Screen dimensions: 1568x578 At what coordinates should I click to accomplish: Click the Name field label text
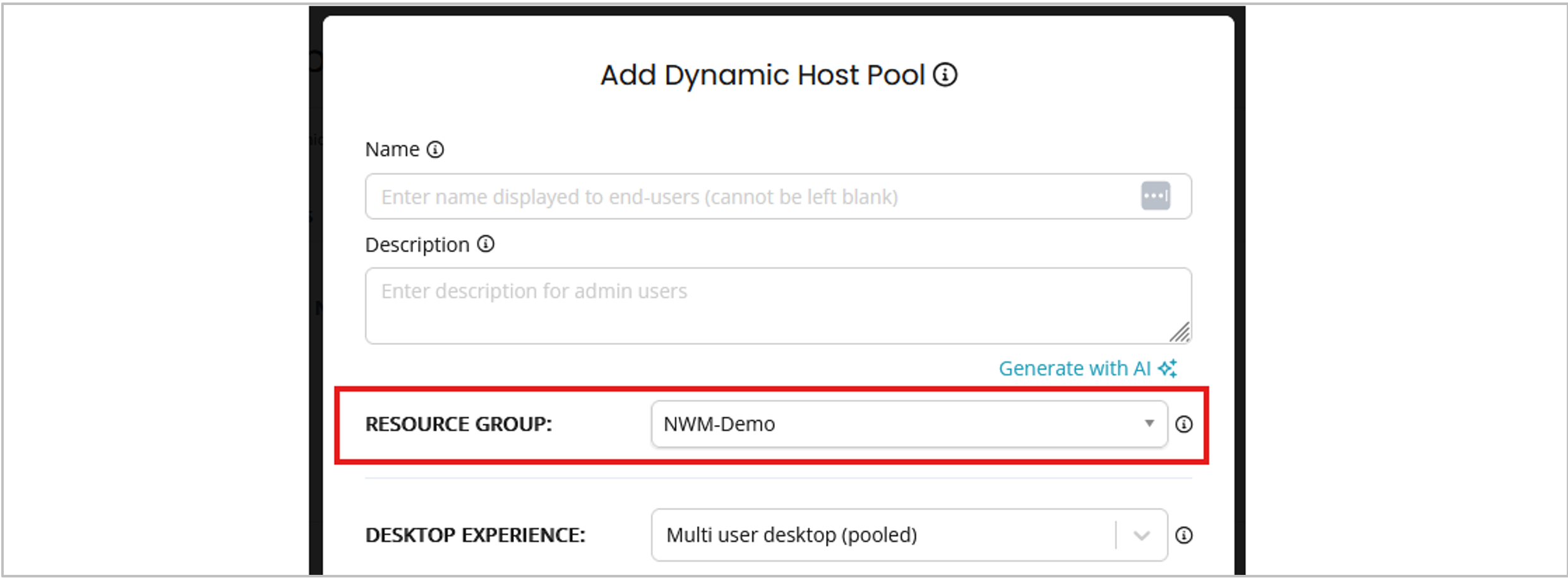392,150
